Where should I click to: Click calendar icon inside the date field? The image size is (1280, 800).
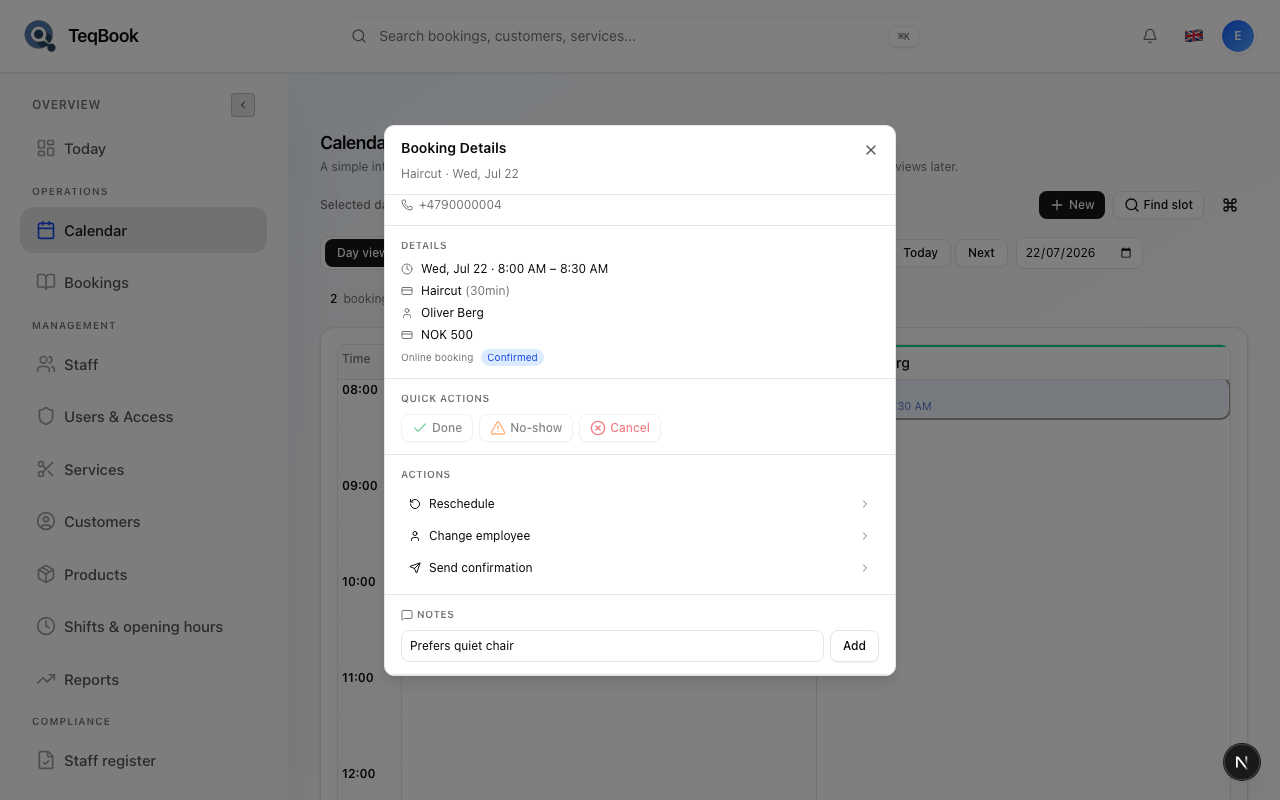(1126, 253)
